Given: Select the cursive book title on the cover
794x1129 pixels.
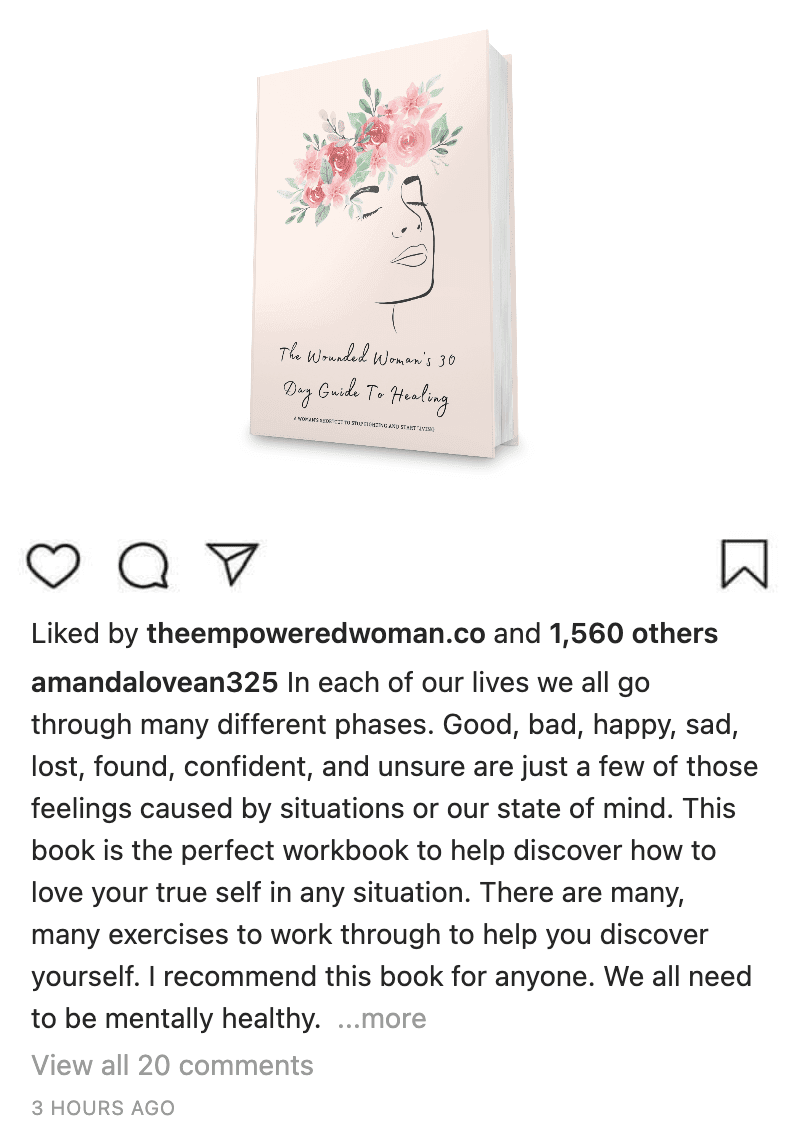Looking at the screenshot, I should point(367,377).
